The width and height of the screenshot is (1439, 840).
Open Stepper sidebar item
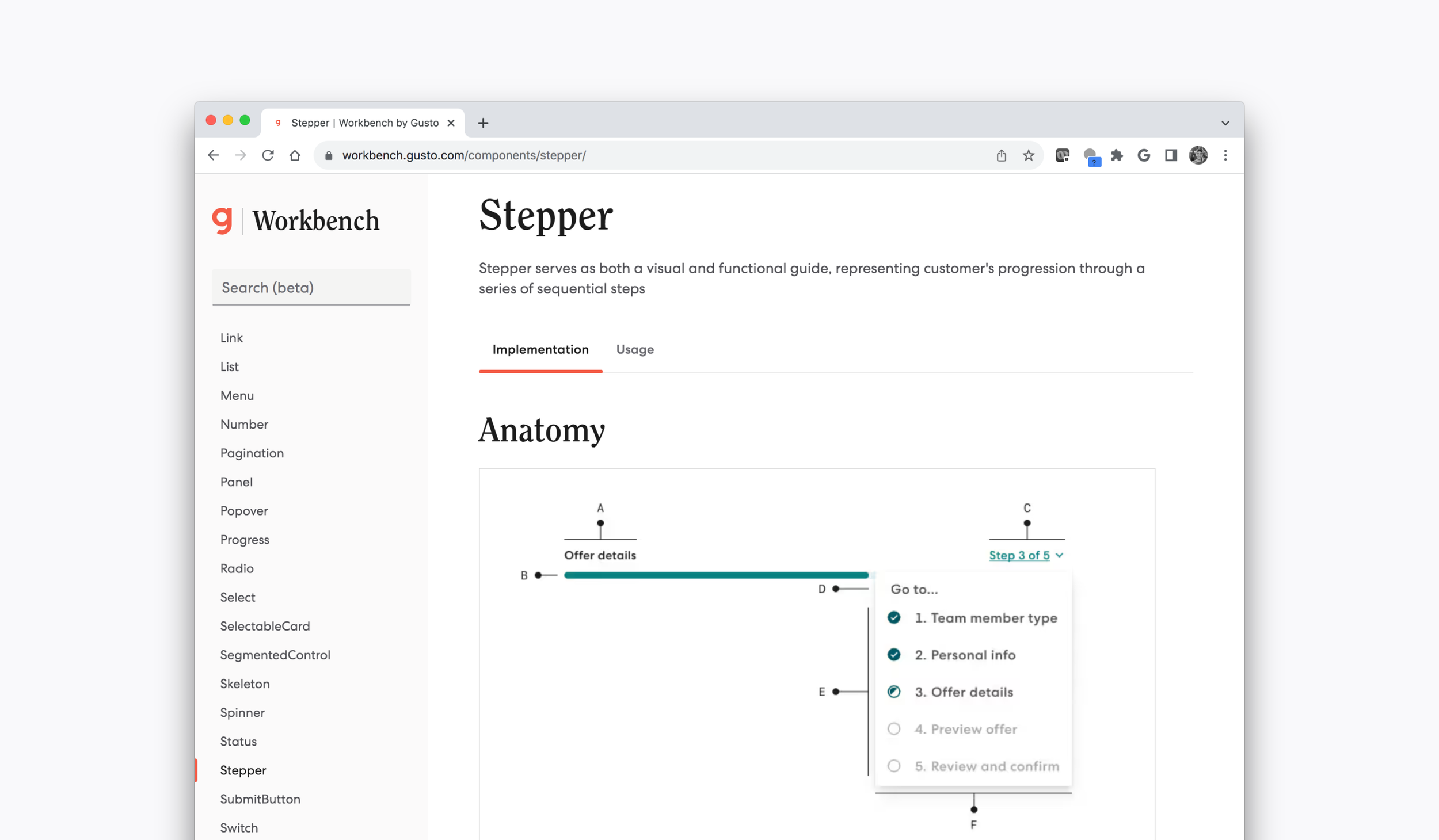pos(243,770)
